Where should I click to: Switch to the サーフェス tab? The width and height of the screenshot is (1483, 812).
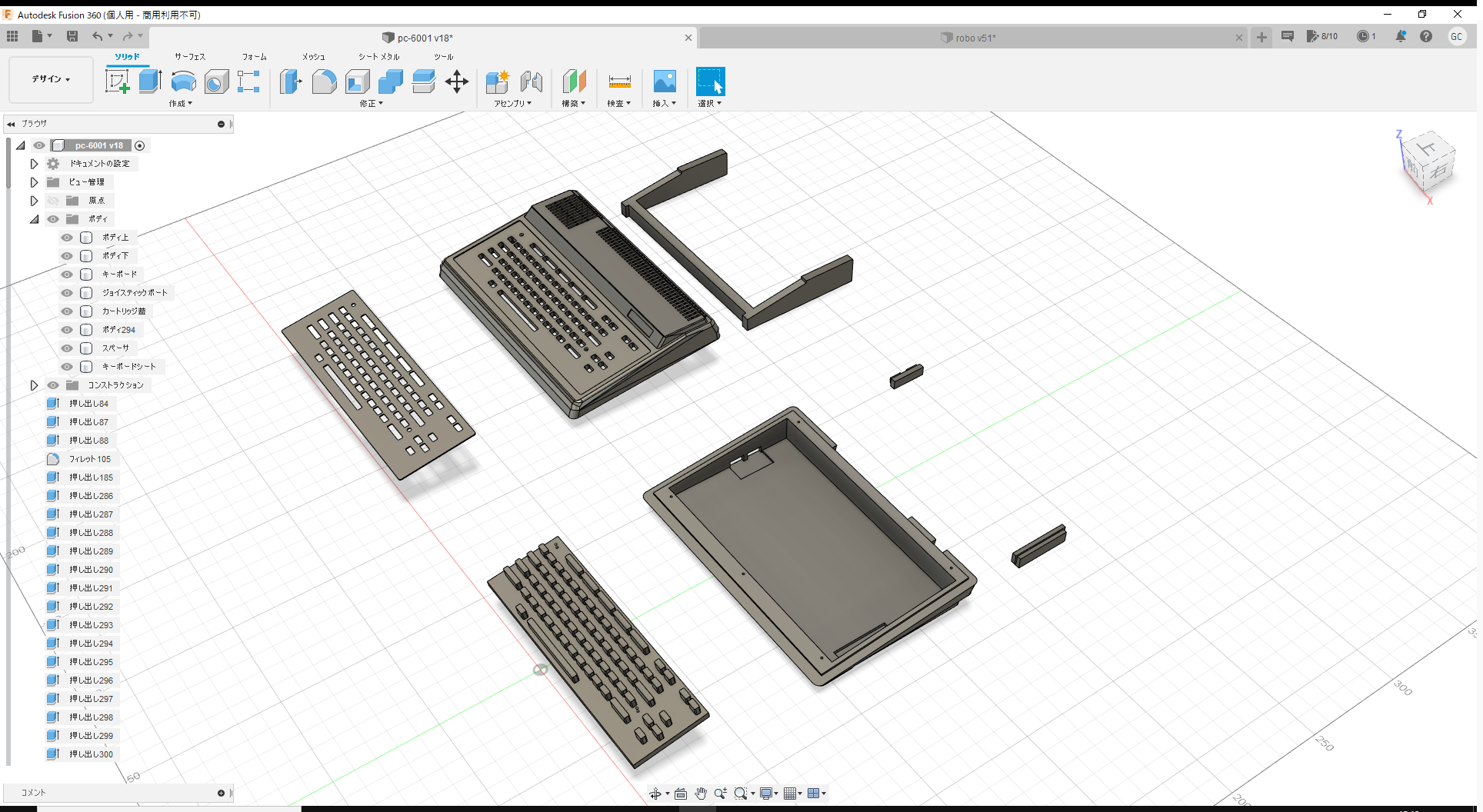pyautogui.click(x=189, y=56)
